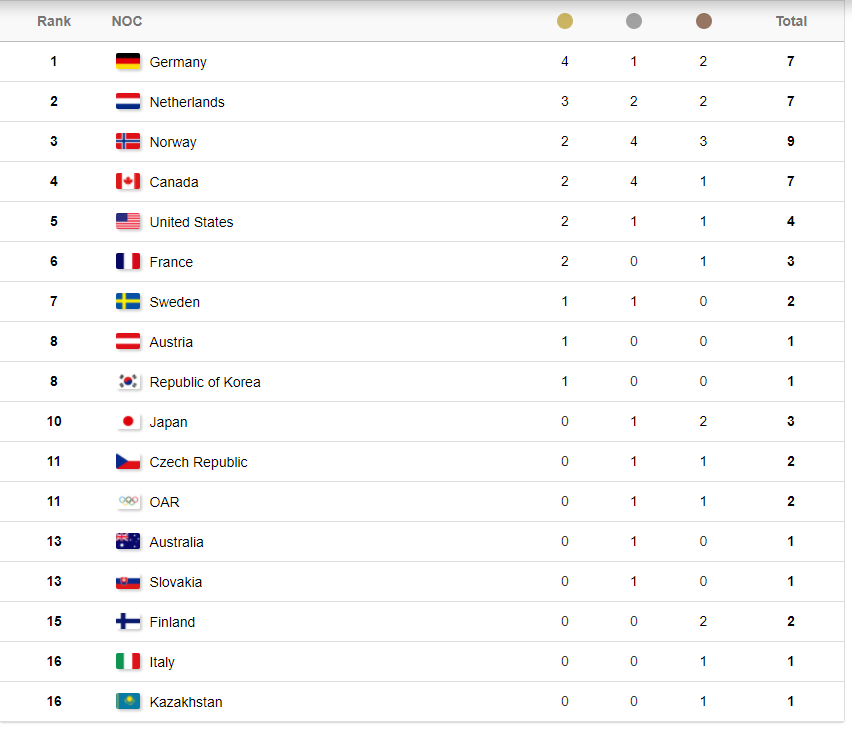
Task: Click the bronze medal column header
Action: 703,21
